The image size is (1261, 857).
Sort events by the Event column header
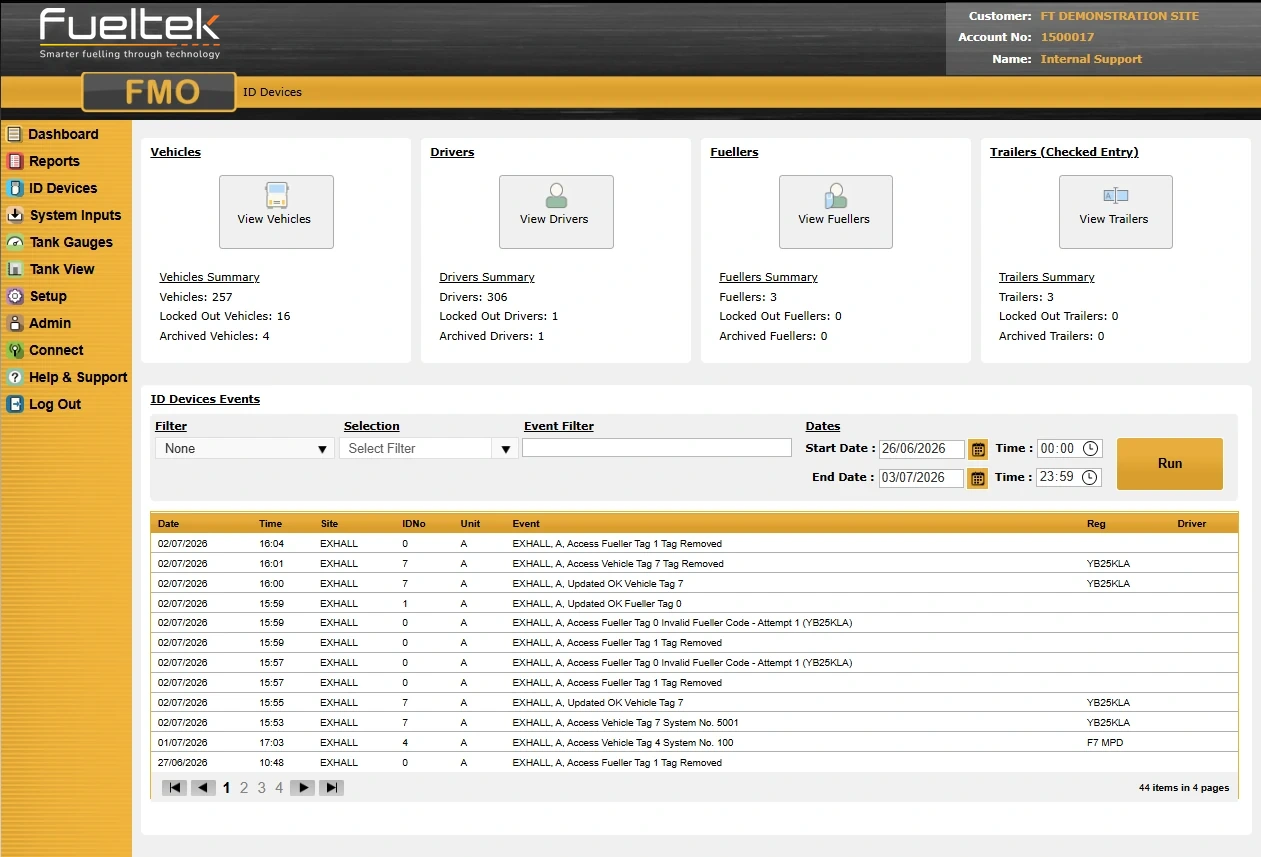click(526, 524)
